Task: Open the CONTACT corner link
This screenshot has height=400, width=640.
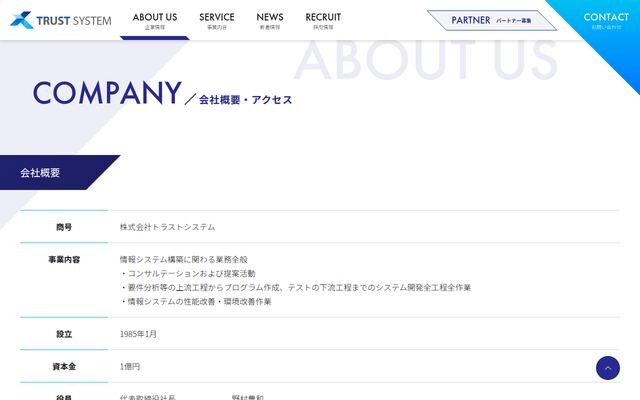Action: tap(606, 20)
